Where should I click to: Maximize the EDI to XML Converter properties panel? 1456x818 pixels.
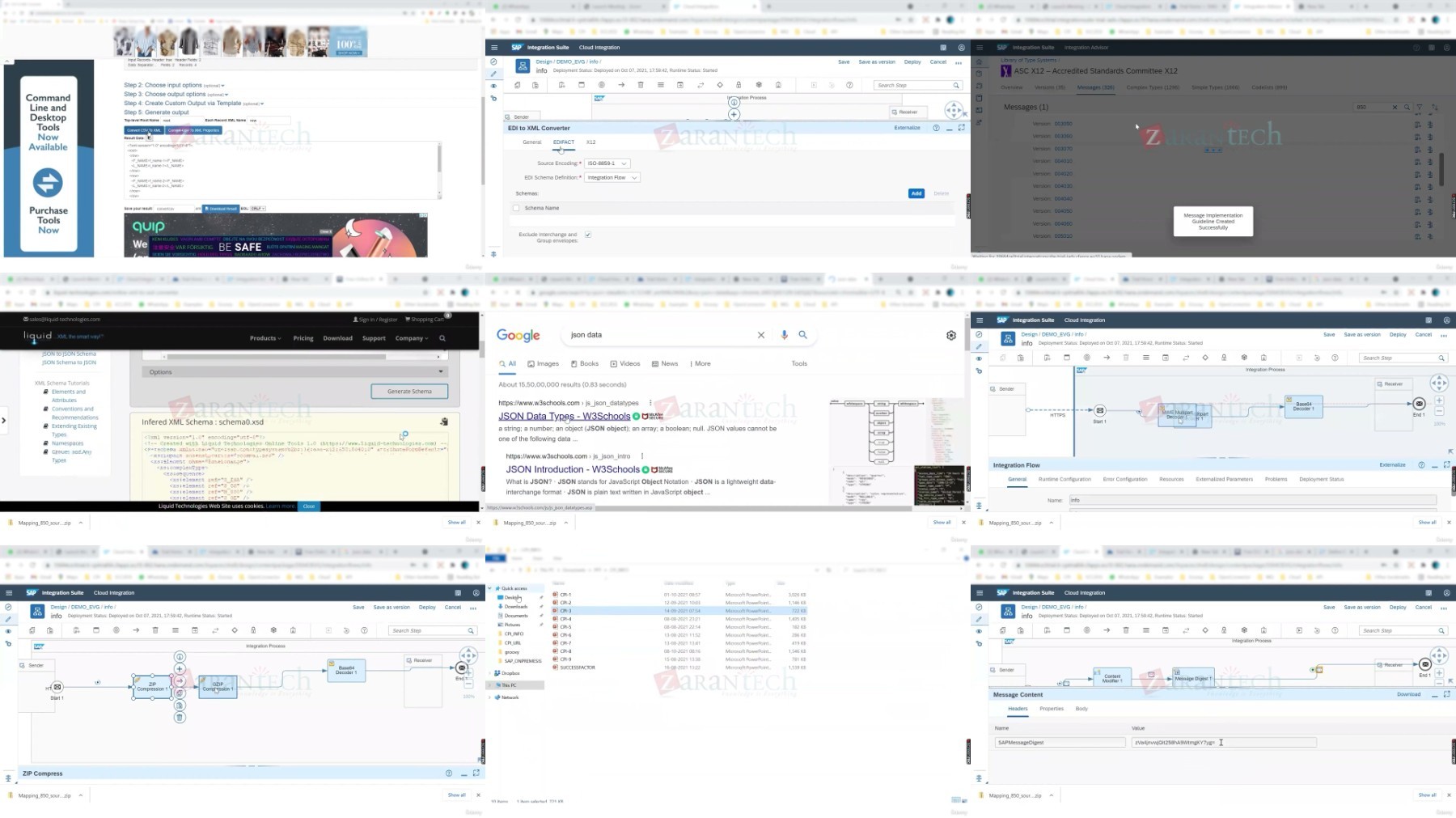tap(962, 128)
